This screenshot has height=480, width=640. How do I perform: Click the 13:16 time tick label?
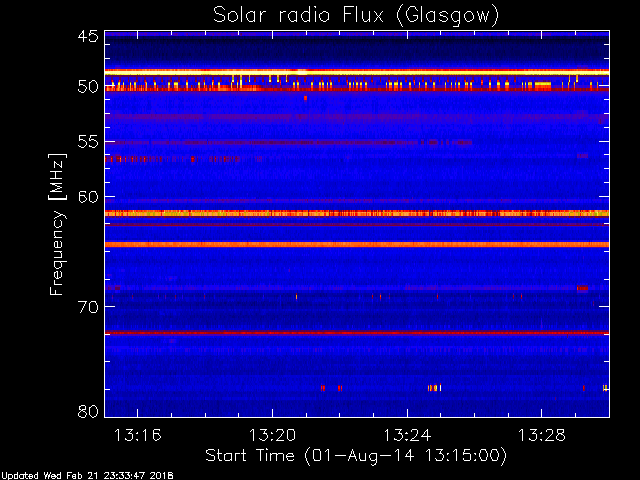(138, 436)
